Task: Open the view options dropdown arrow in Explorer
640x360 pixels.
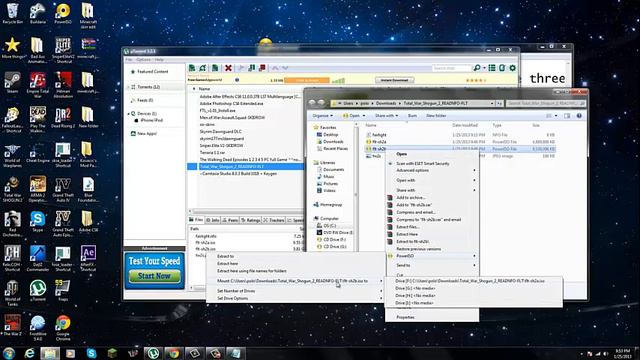Action: pyautogui.click(x=556, y=116)
